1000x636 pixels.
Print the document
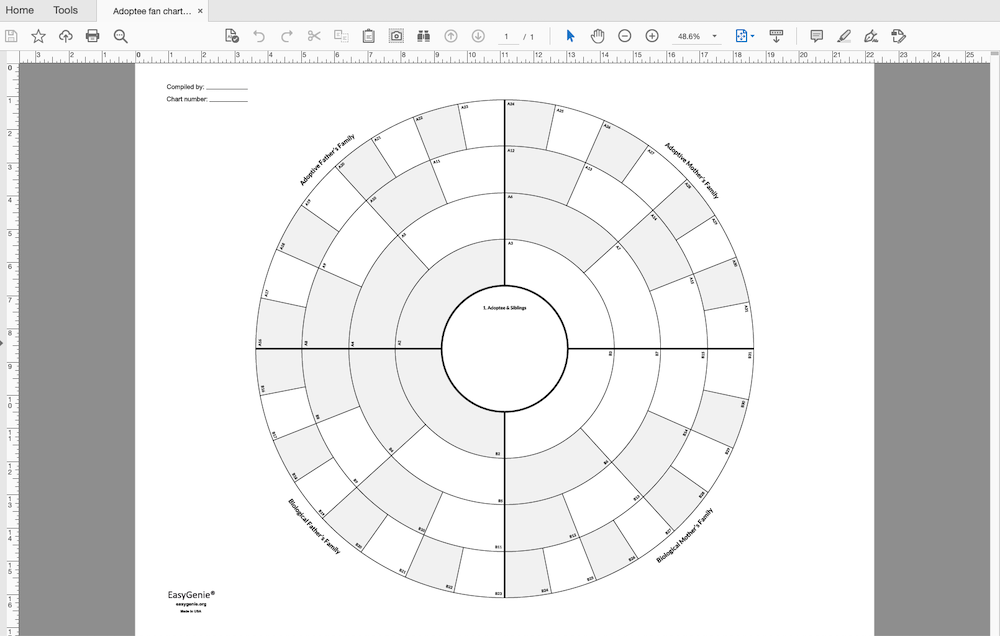[x=92, y=36]
